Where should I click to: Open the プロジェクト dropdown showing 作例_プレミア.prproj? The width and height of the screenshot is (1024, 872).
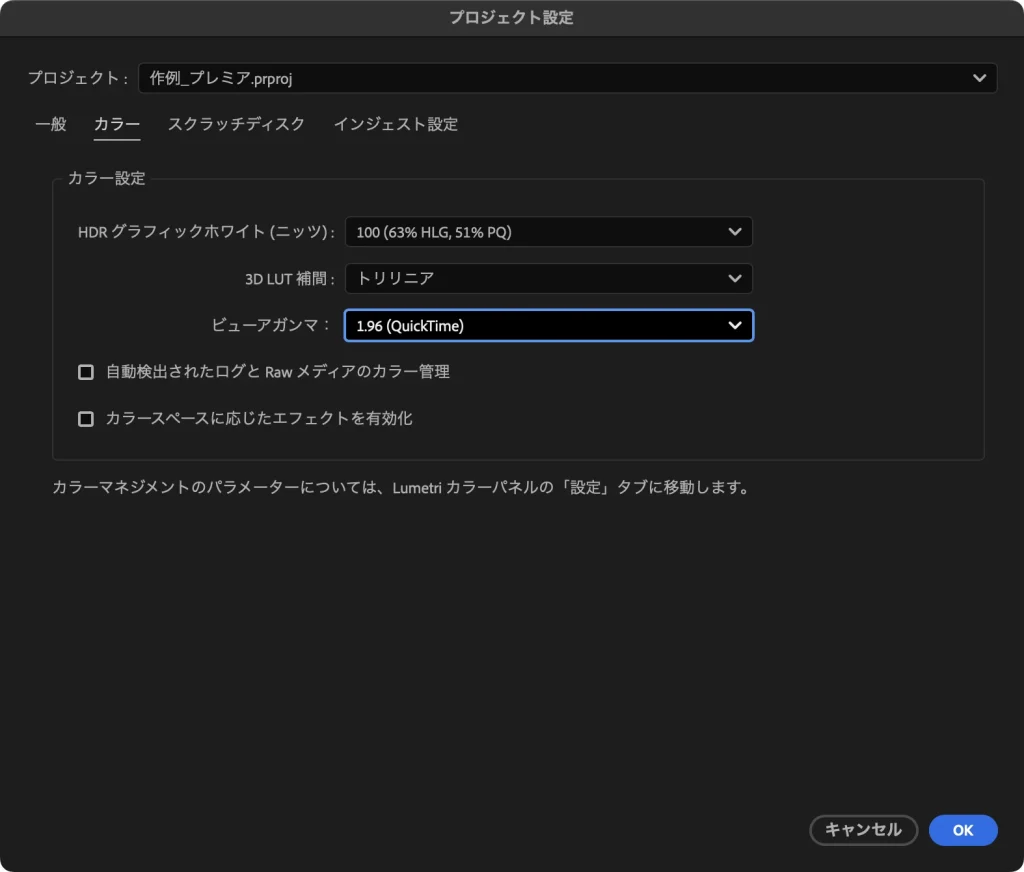(567, 78)
